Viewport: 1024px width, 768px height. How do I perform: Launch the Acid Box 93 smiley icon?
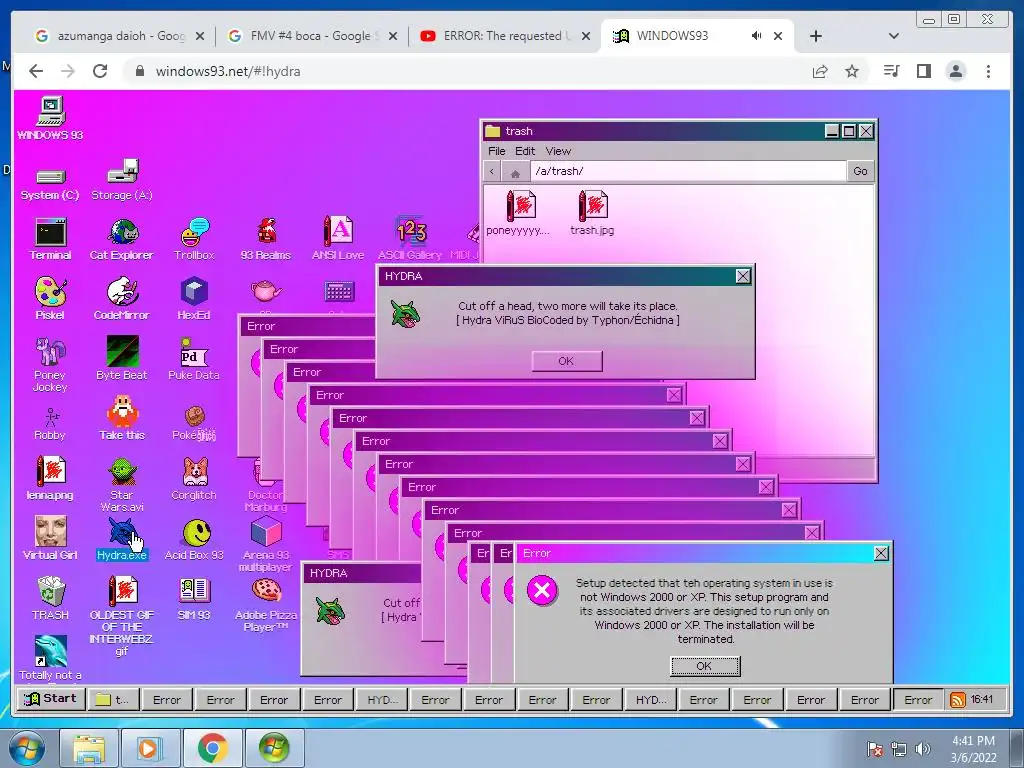(x=195, y=538)
